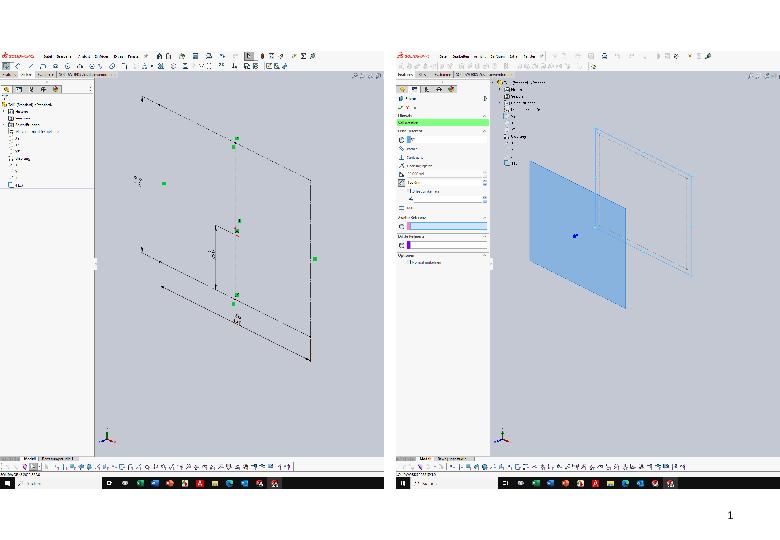Open the Windows Start menu on left taskbar
This screenshot has width=780, height=540.
click(7, 483)
